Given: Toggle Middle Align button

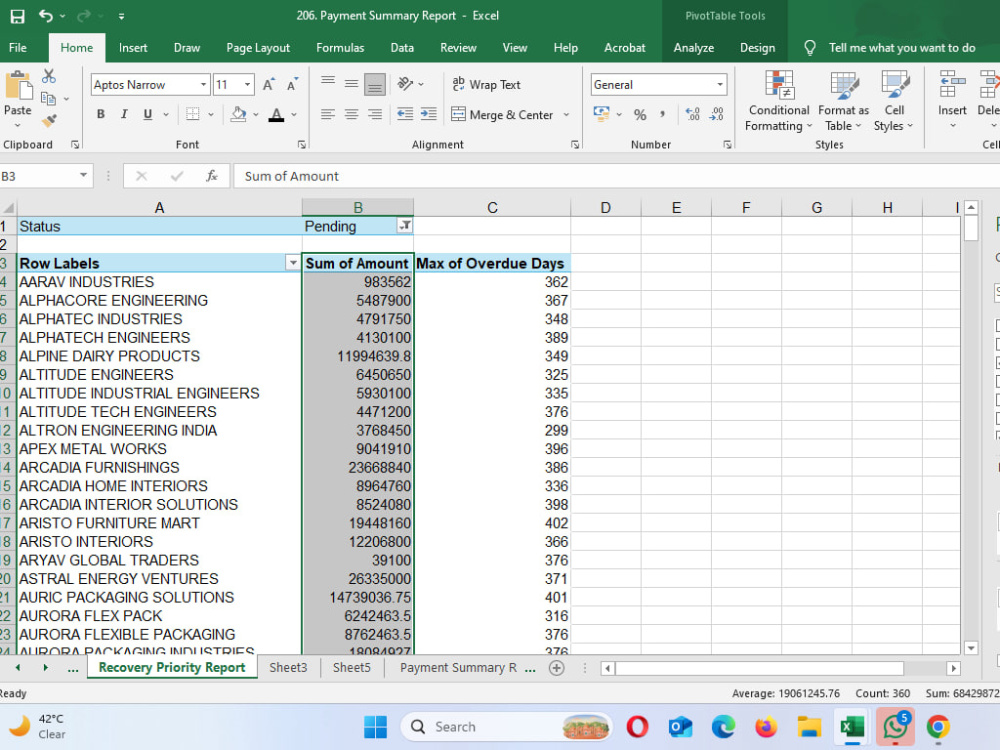Looking at the screenshot, I should click(351, 84).
